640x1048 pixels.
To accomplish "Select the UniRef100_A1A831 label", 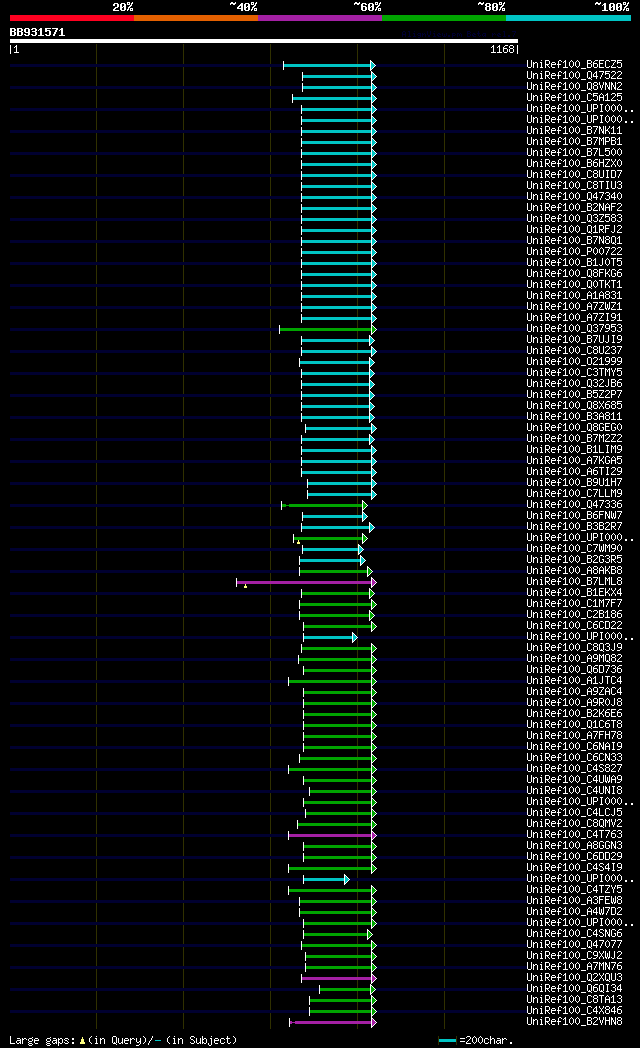I will [x=574, y=295].
